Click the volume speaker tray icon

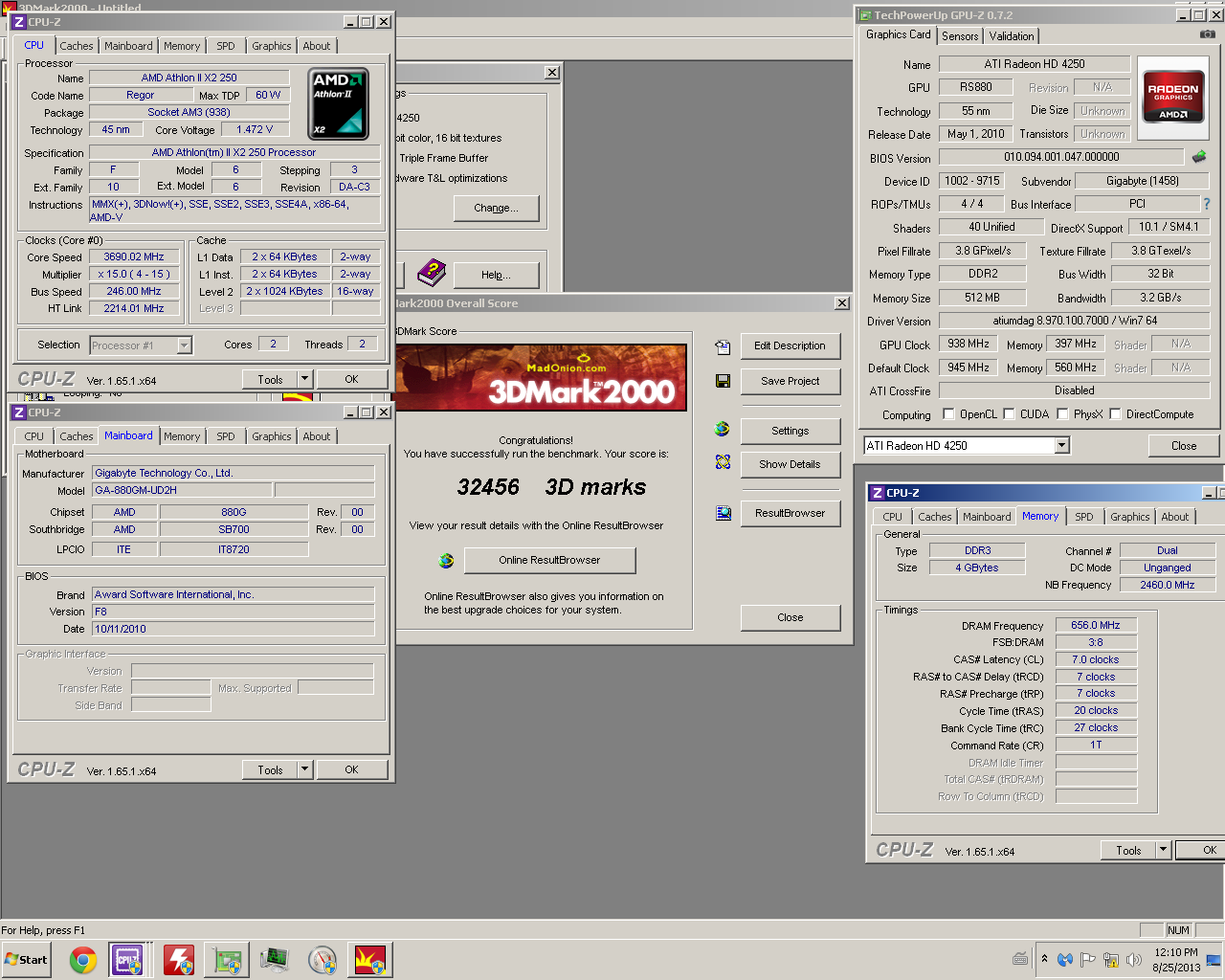coord(1134,959)
